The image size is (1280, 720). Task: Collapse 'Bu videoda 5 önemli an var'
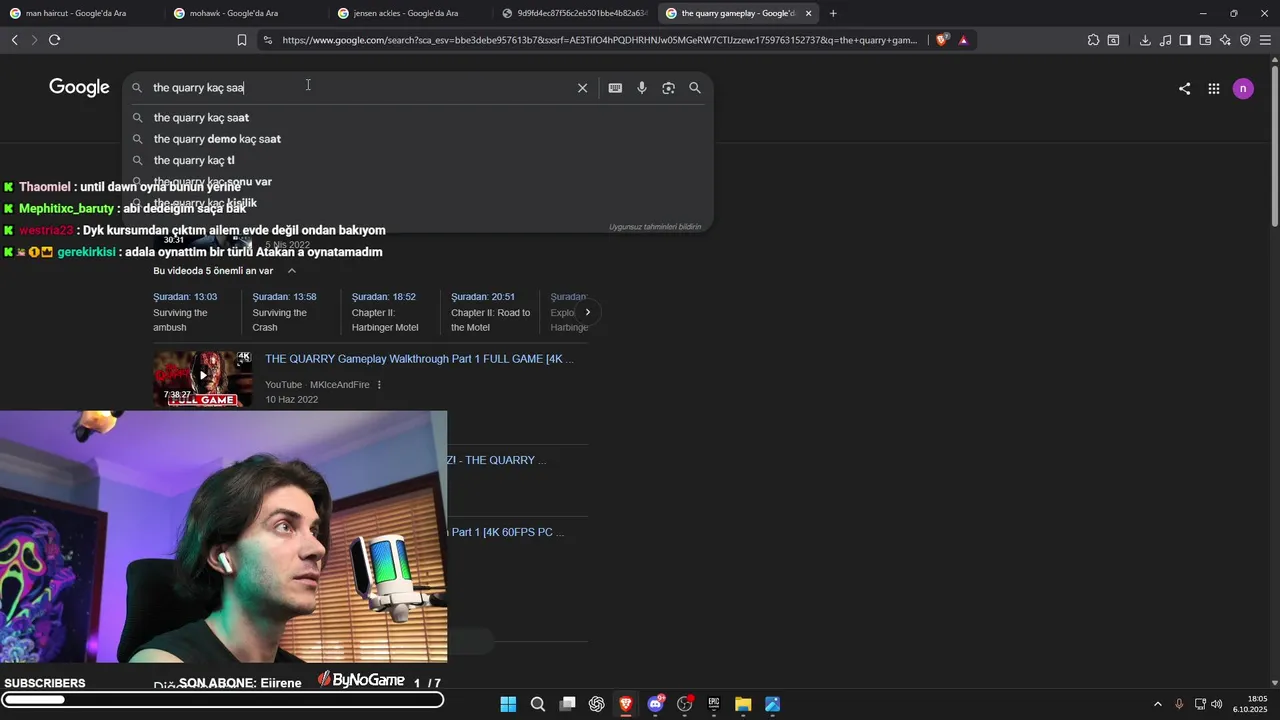click(291, 271)
